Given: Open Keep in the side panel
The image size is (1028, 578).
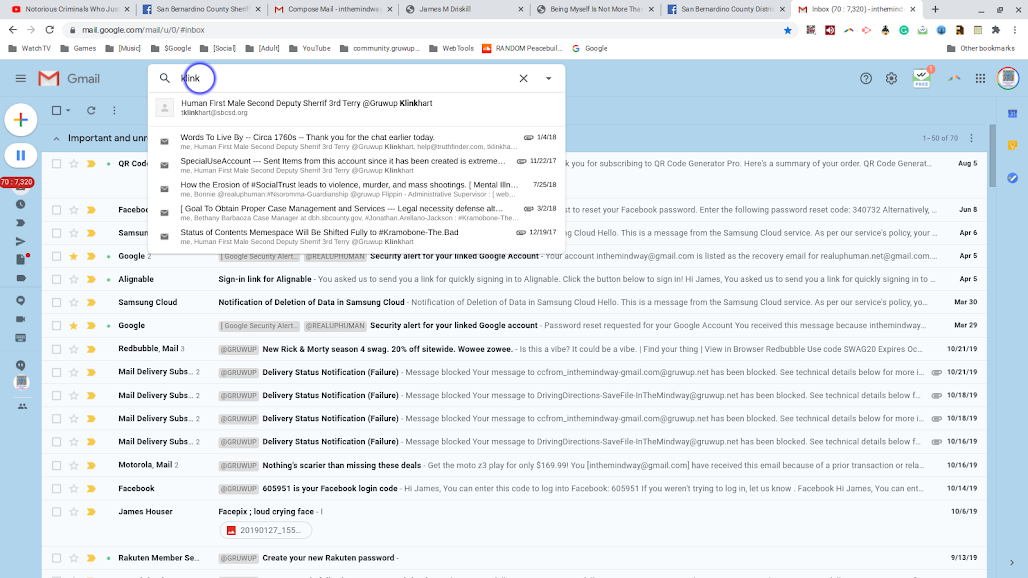Looking at the screenshot, I should [1012, 145].
